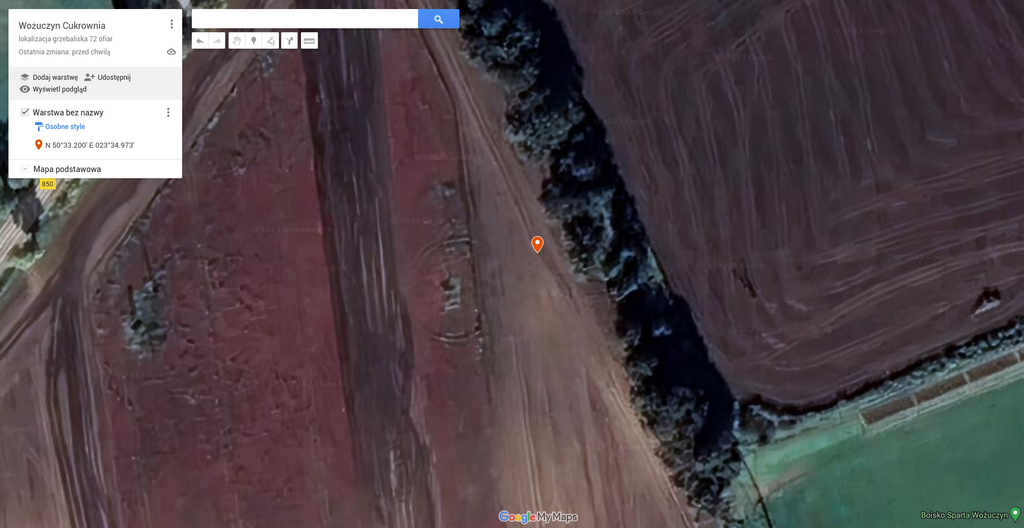Select the Measure distances ruler tool

pos(309,41)
